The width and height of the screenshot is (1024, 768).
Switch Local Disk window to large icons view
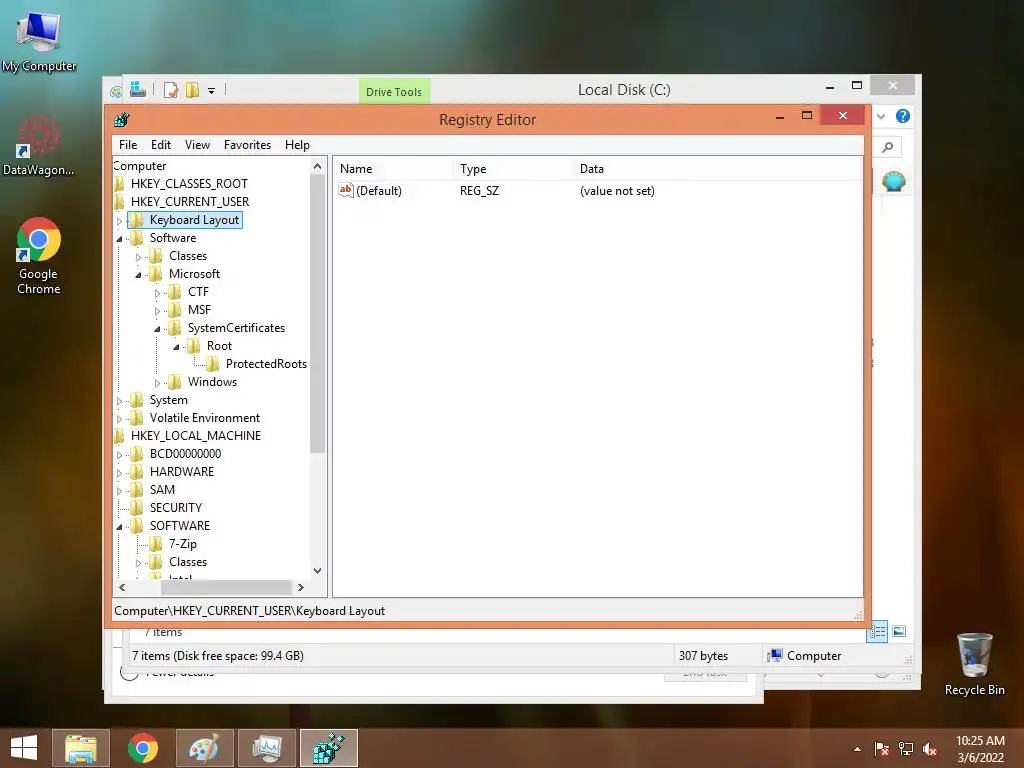pyautogui.click(x=899, y=631)
